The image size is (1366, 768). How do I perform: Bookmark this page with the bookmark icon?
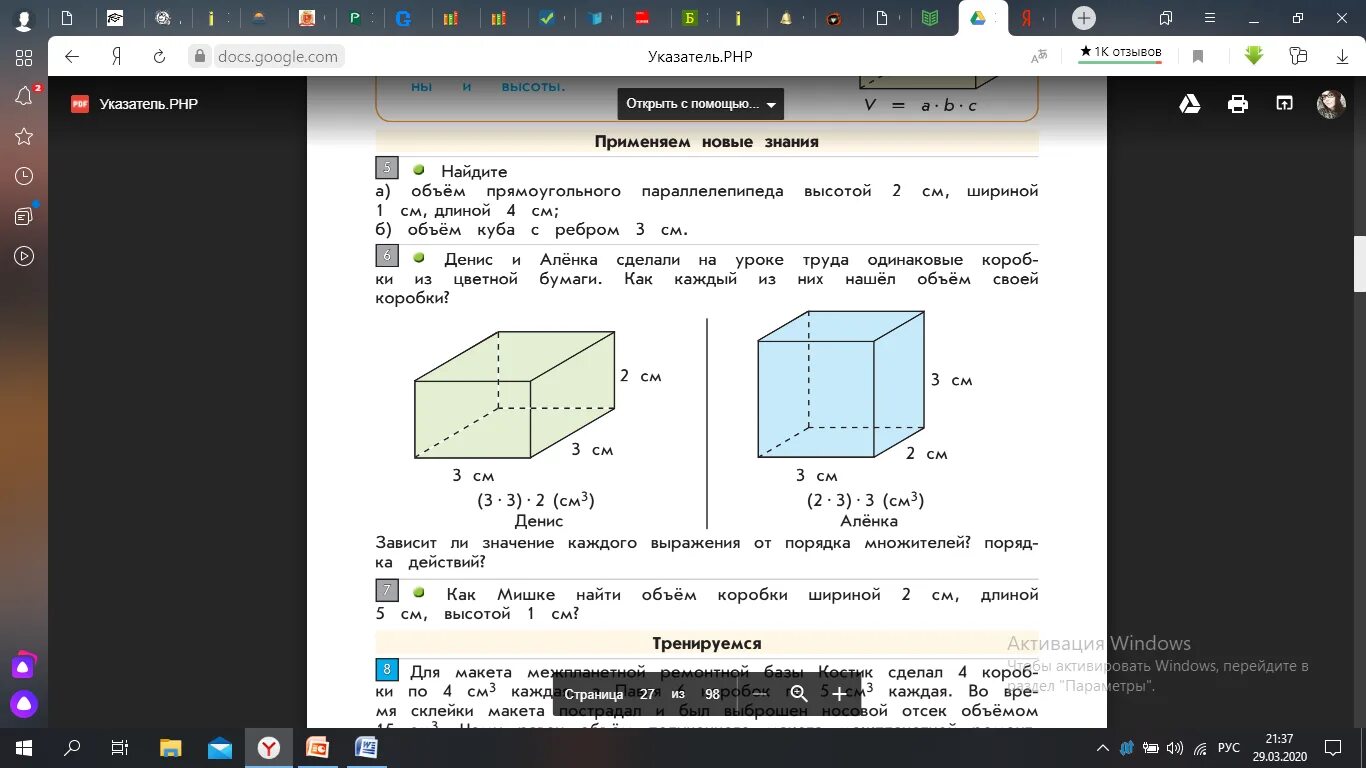pos(1197,57)
